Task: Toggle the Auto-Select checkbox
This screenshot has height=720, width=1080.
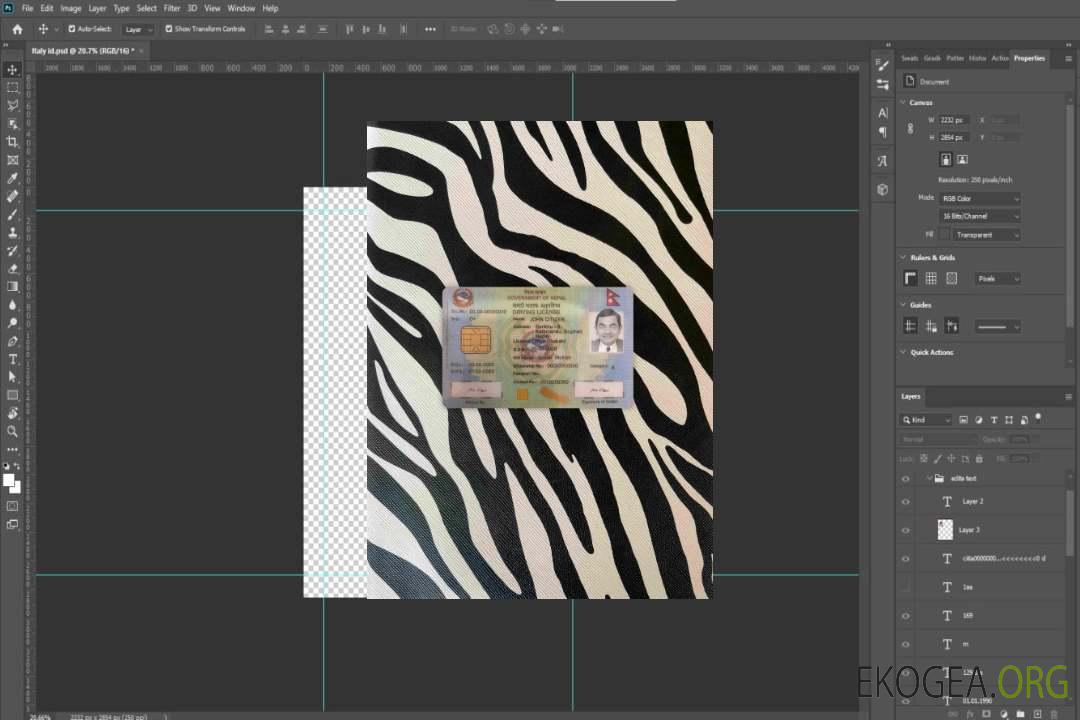Action: [72, 29]
